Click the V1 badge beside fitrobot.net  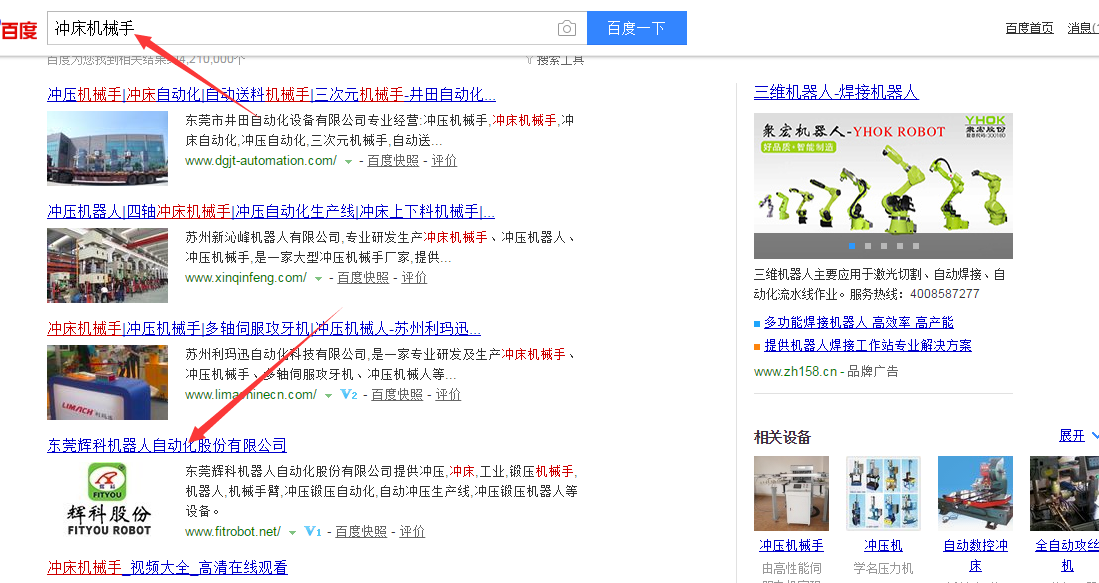click(x=312, y=532)
